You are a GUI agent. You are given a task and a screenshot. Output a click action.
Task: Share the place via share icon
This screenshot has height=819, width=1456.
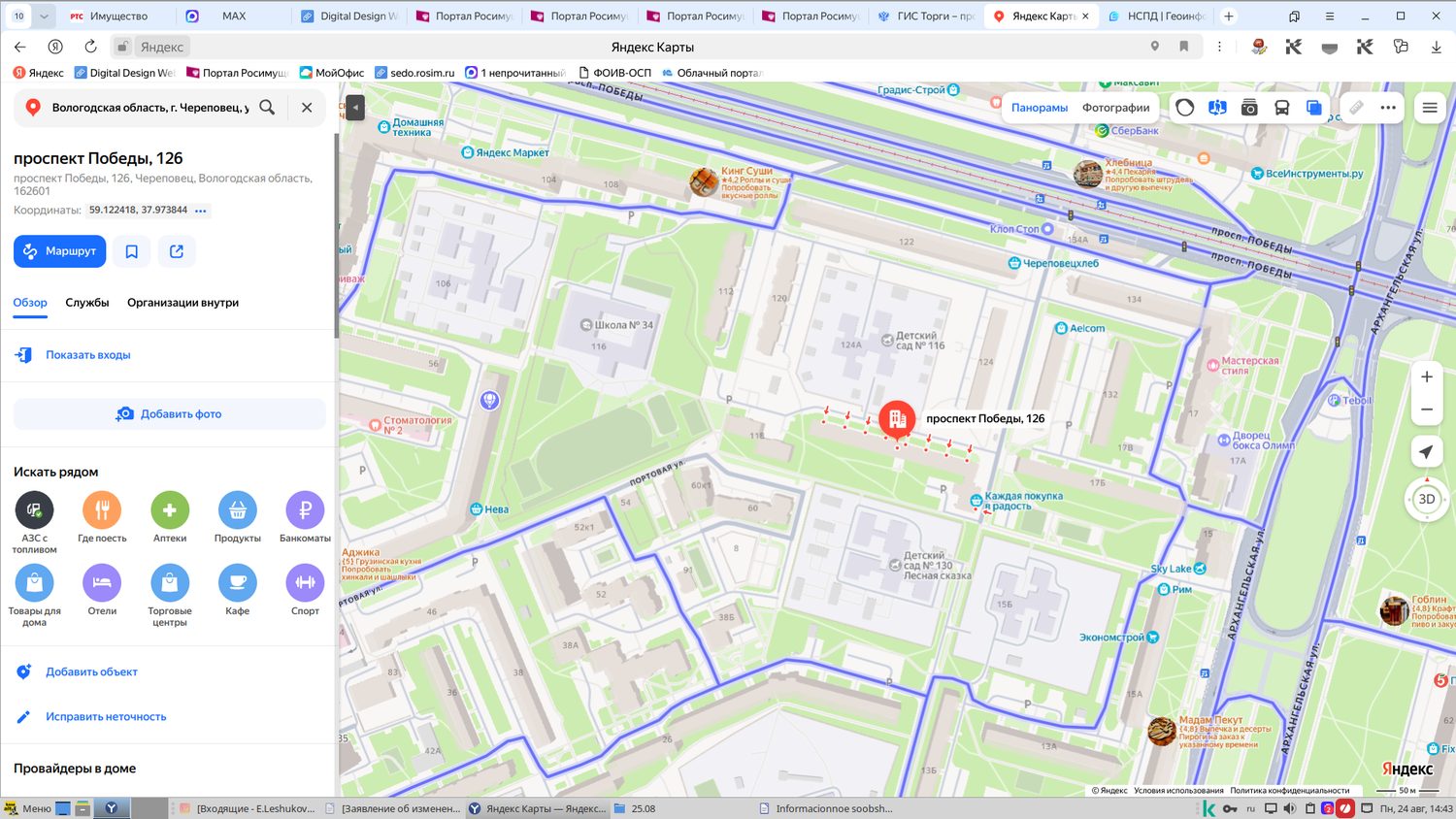tap(177, 251)
